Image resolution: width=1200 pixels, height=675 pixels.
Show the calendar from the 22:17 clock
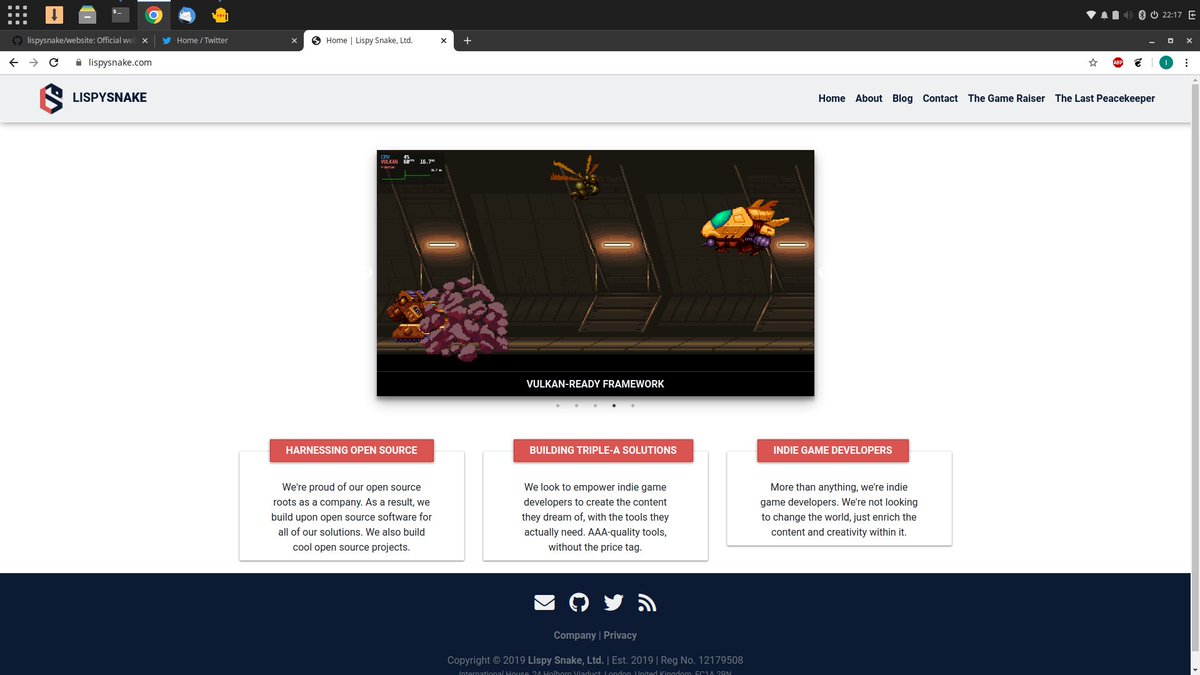click(1172, 15)
